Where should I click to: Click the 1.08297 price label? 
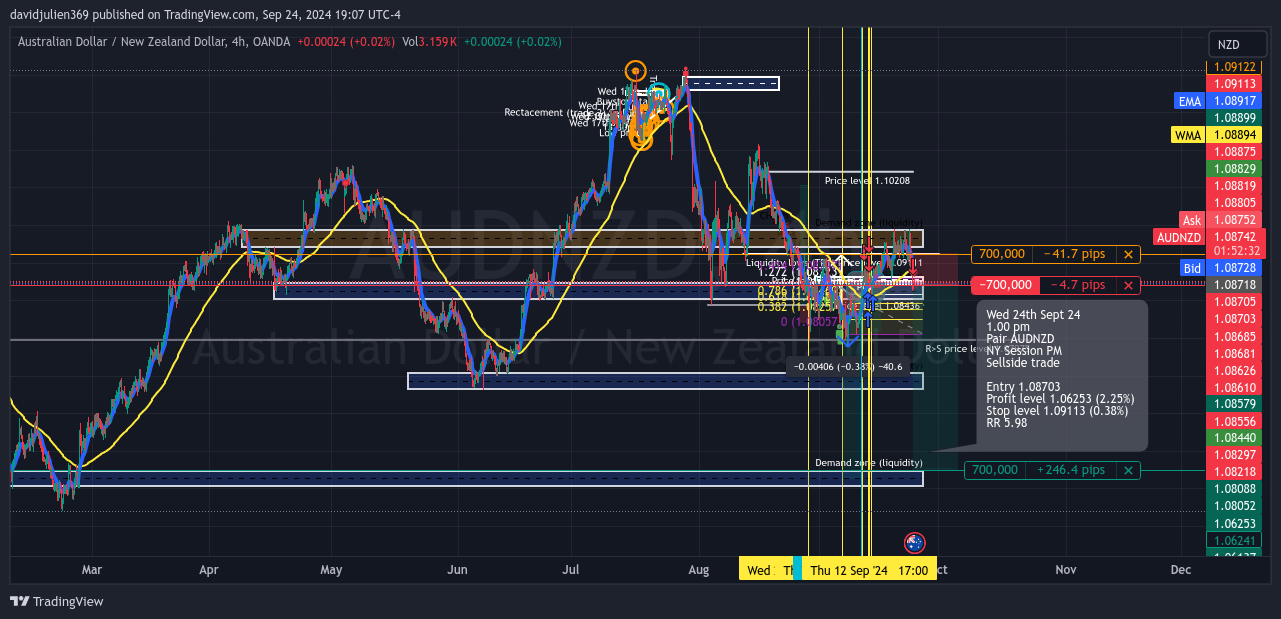1236,454
